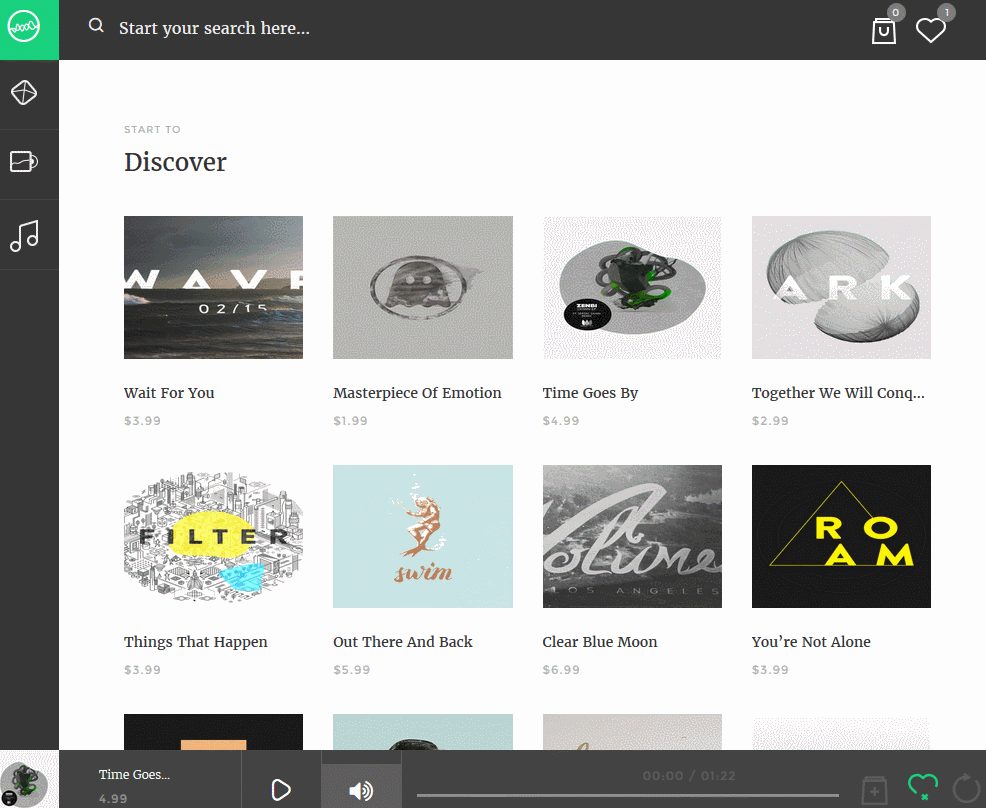Viewport: 986px width, 808px height.
Task: Click the $2.99 price text
Action: coord(770,421)
